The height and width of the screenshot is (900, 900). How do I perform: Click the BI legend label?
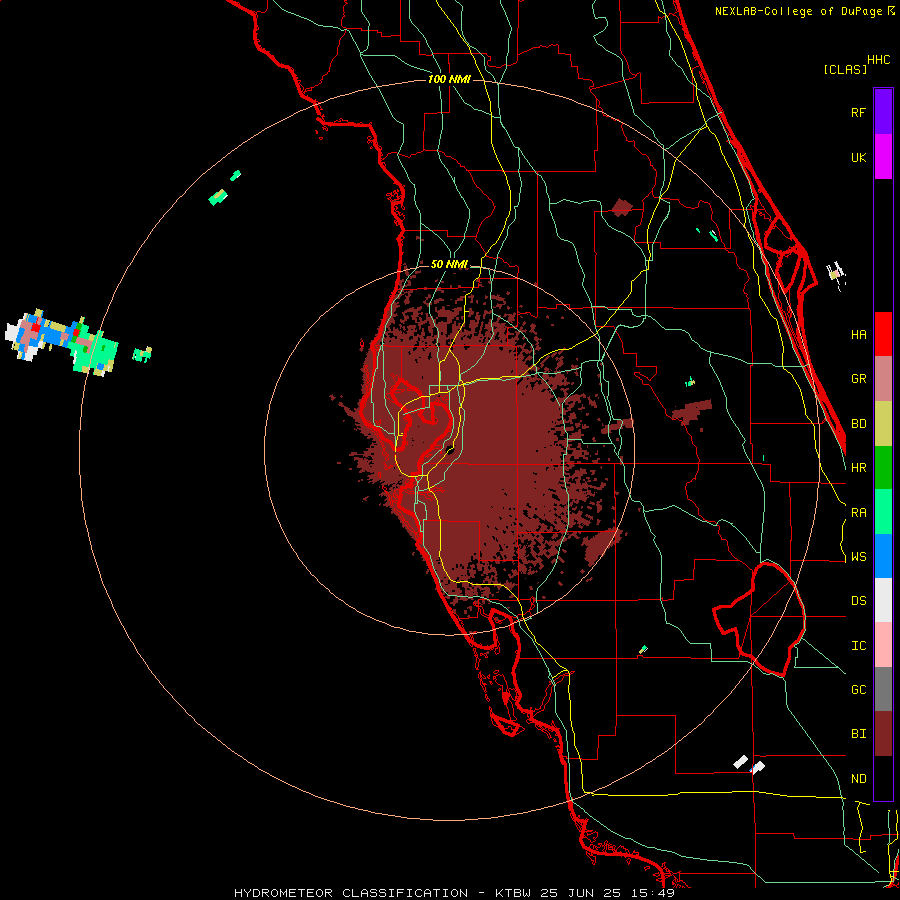pyautogui.click(x=858, y=734)
